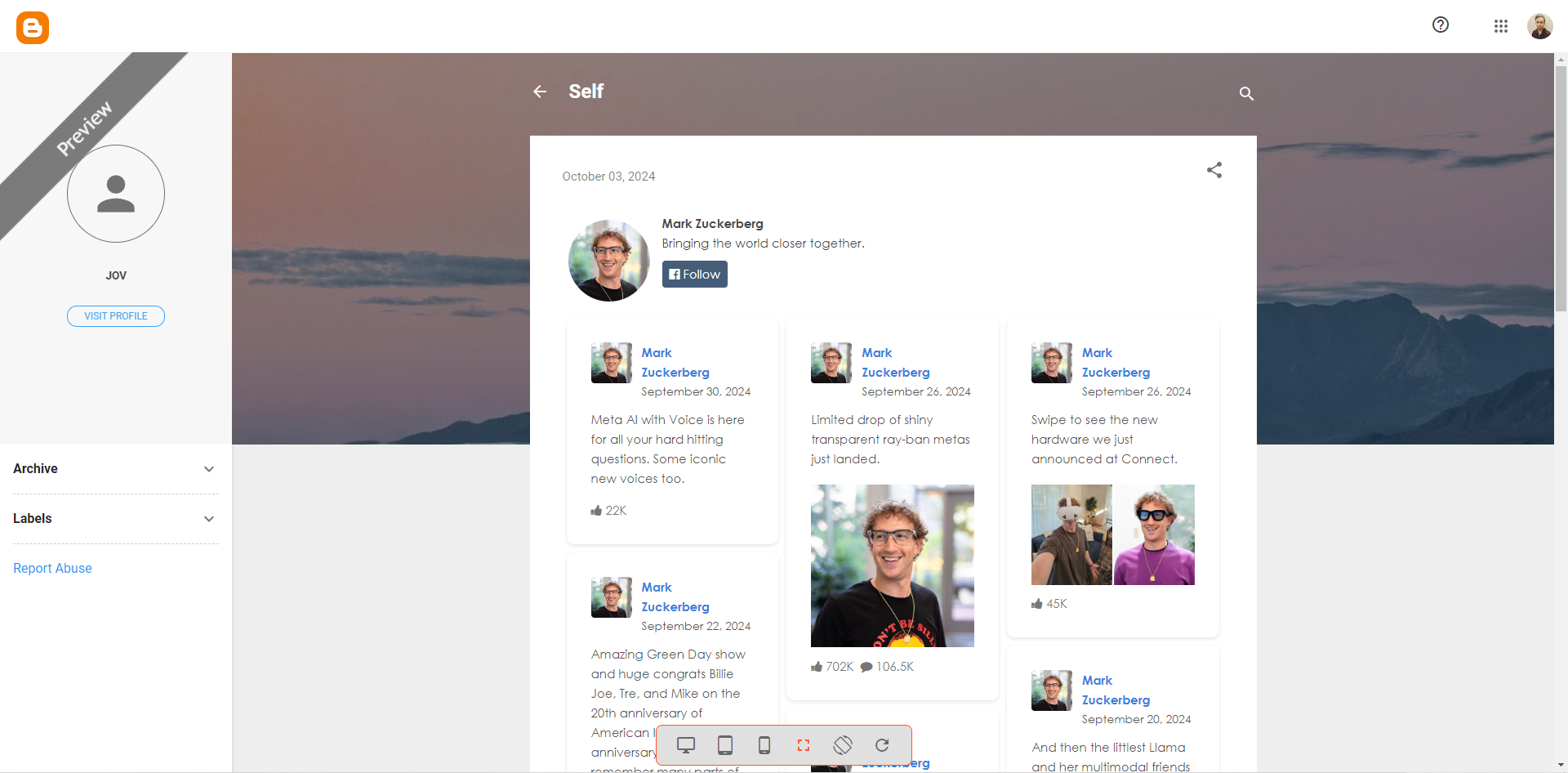Image resolution: width=1568 pixels, height=773 pixels.
Task: Open the VR headset selfie photo
Action: pyautogui.click(x=1071, y=535)
